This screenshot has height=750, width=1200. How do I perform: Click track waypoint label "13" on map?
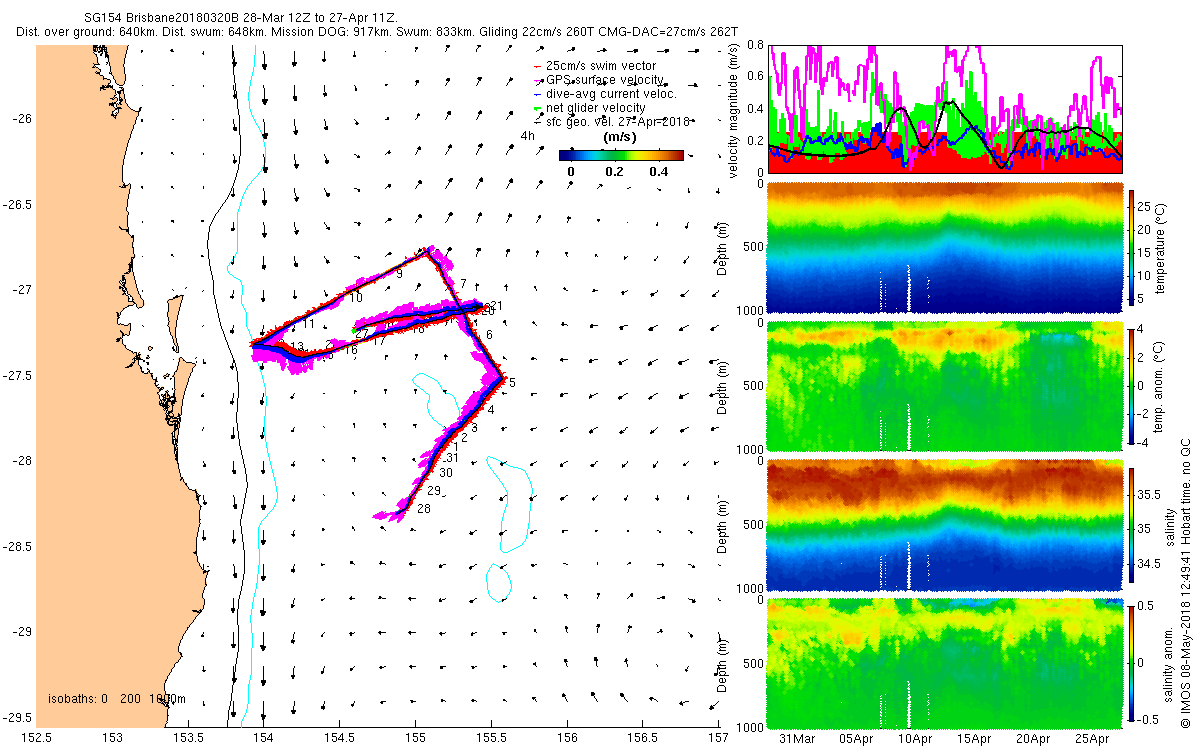(x=297, y=347)
